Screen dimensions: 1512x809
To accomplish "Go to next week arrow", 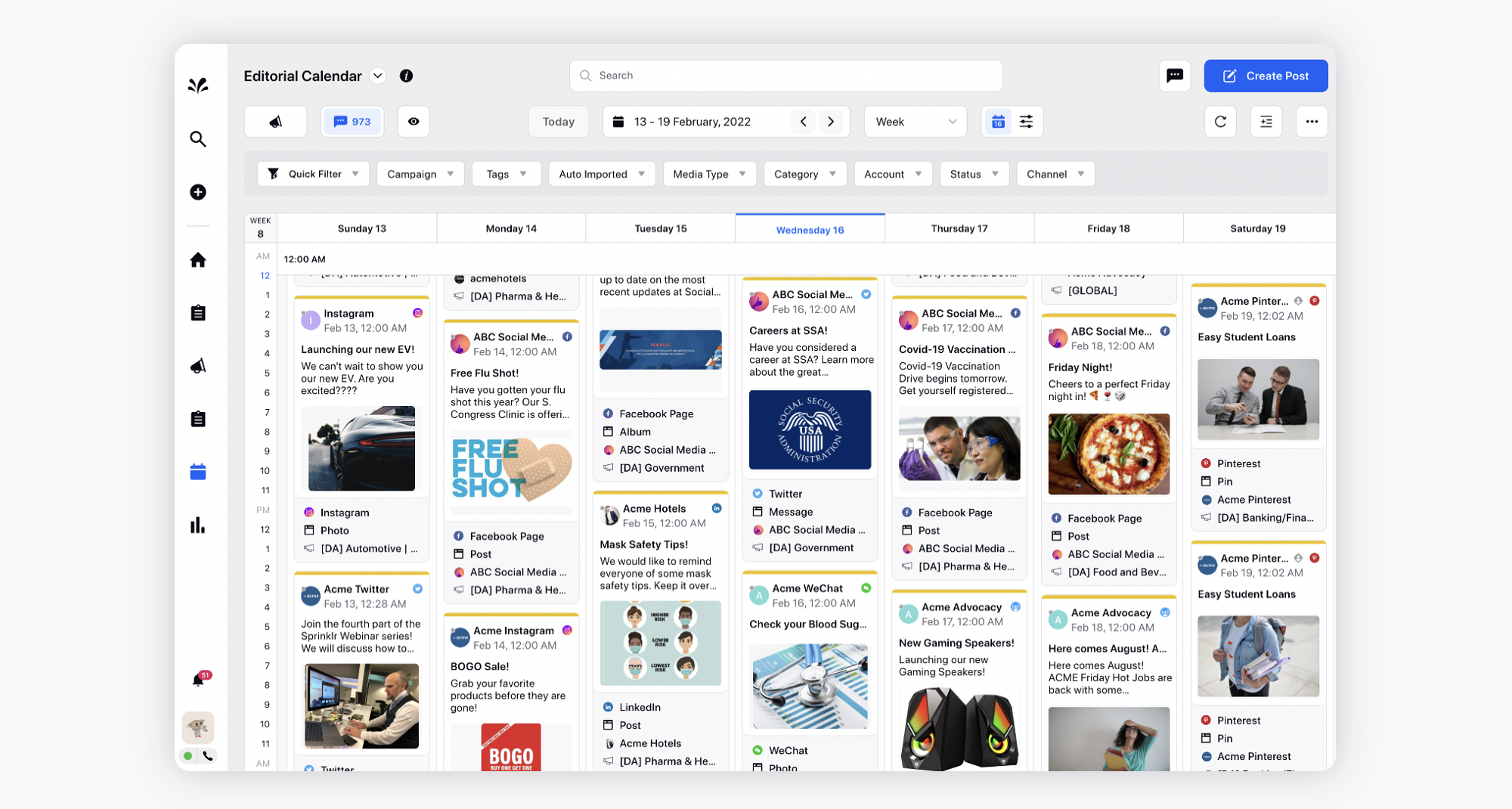I will coord(831,122).
